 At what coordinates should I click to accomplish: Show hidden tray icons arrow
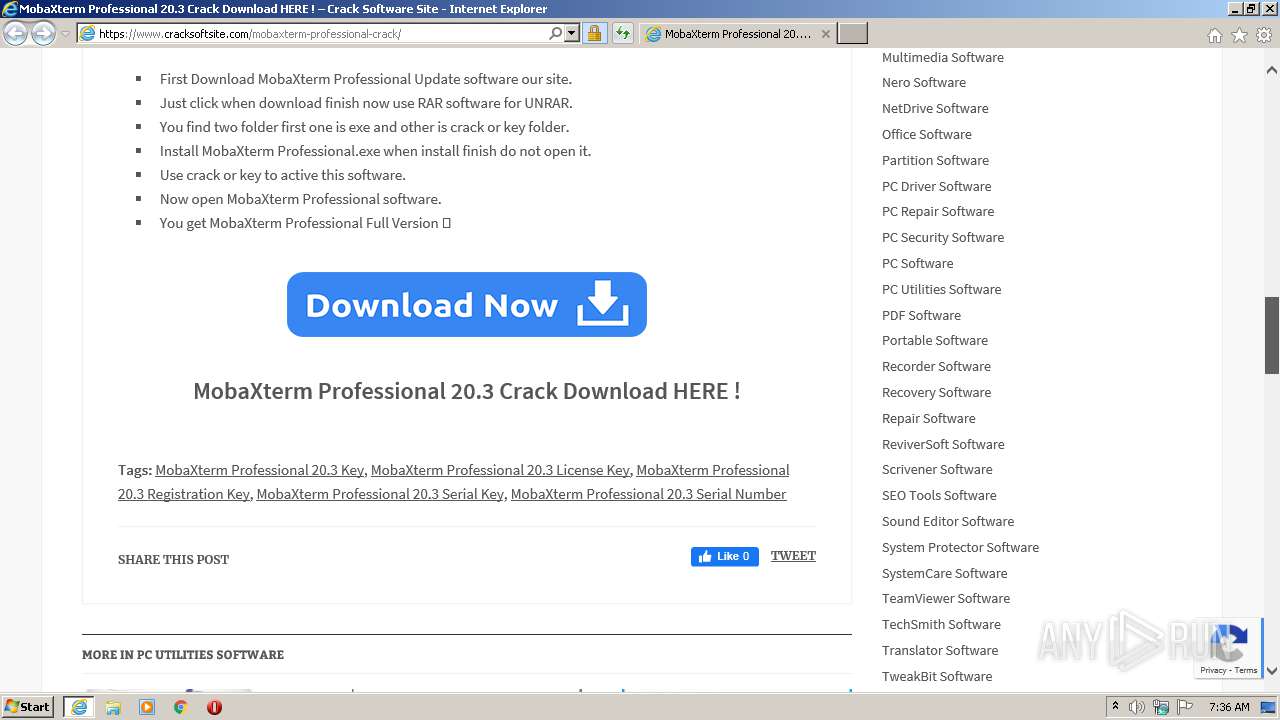click(1115, 707)
